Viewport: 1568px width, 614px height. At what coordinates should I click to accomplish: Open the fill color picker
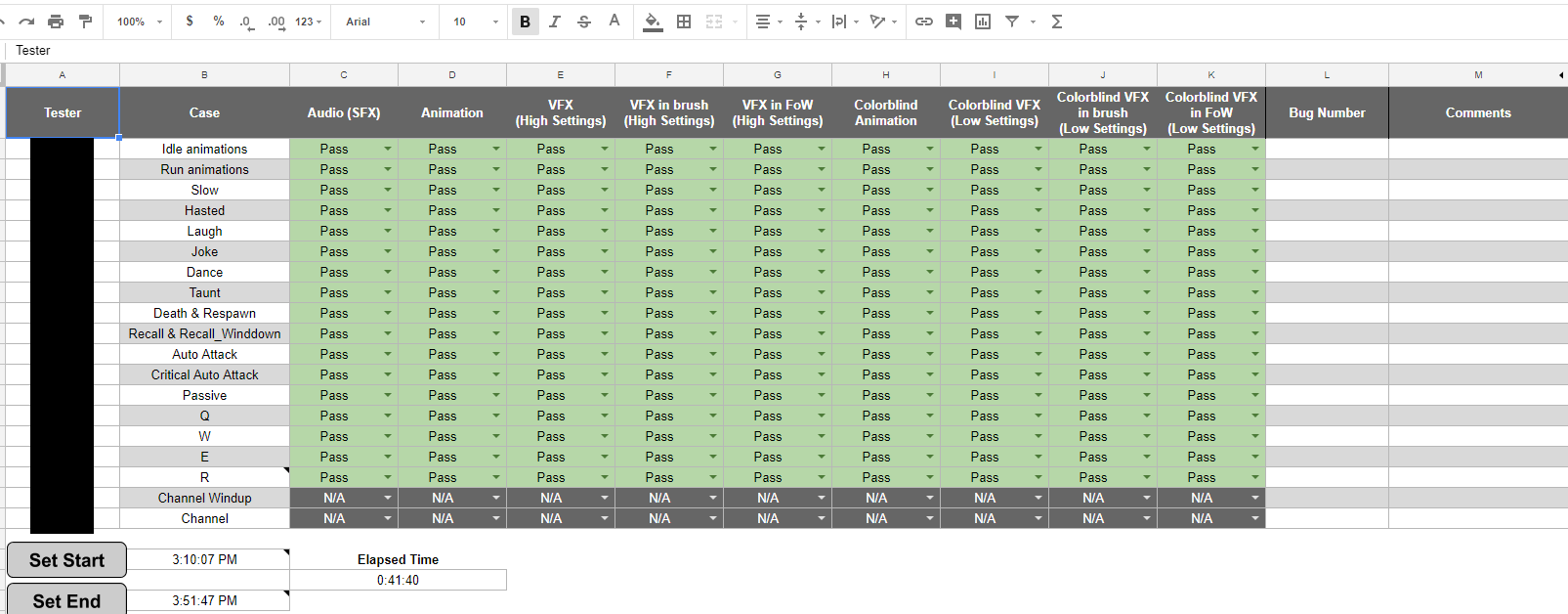[653, 22]
